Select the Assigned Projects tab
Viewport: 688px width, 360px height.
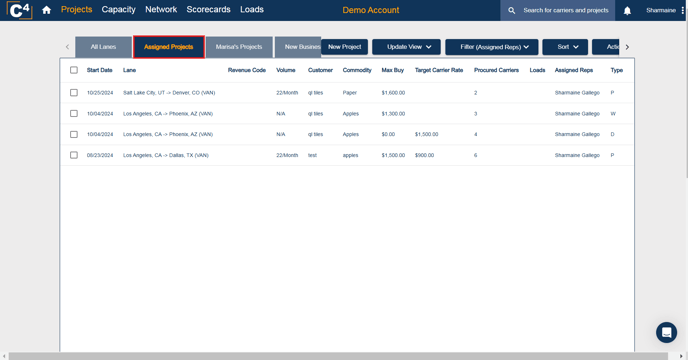pyautogui.click(x=168, y=47)
